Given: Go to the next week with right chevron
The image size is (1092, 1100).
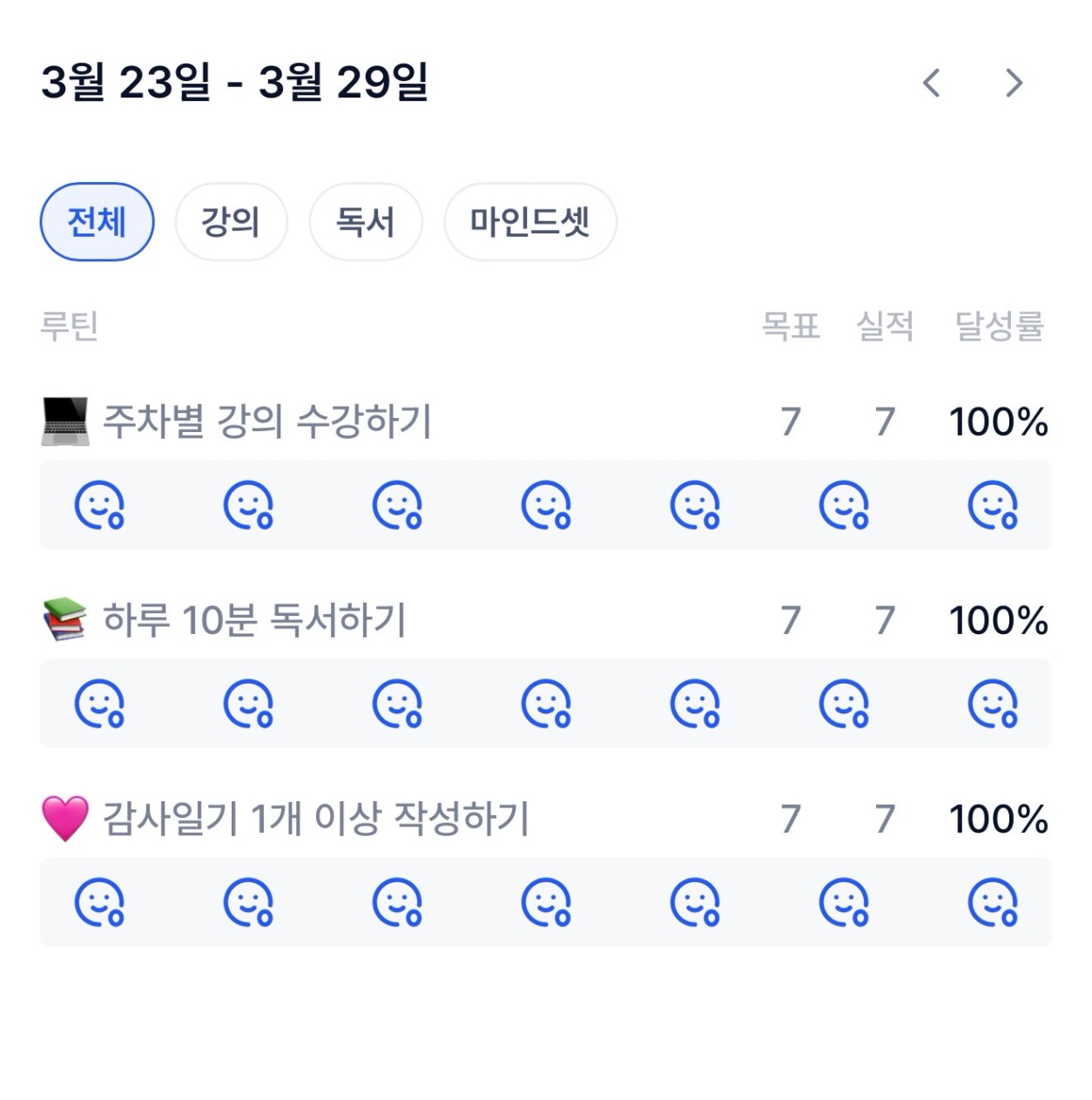Looking at the screenshot, I should pyautogui.click(x=1014, y=83).
